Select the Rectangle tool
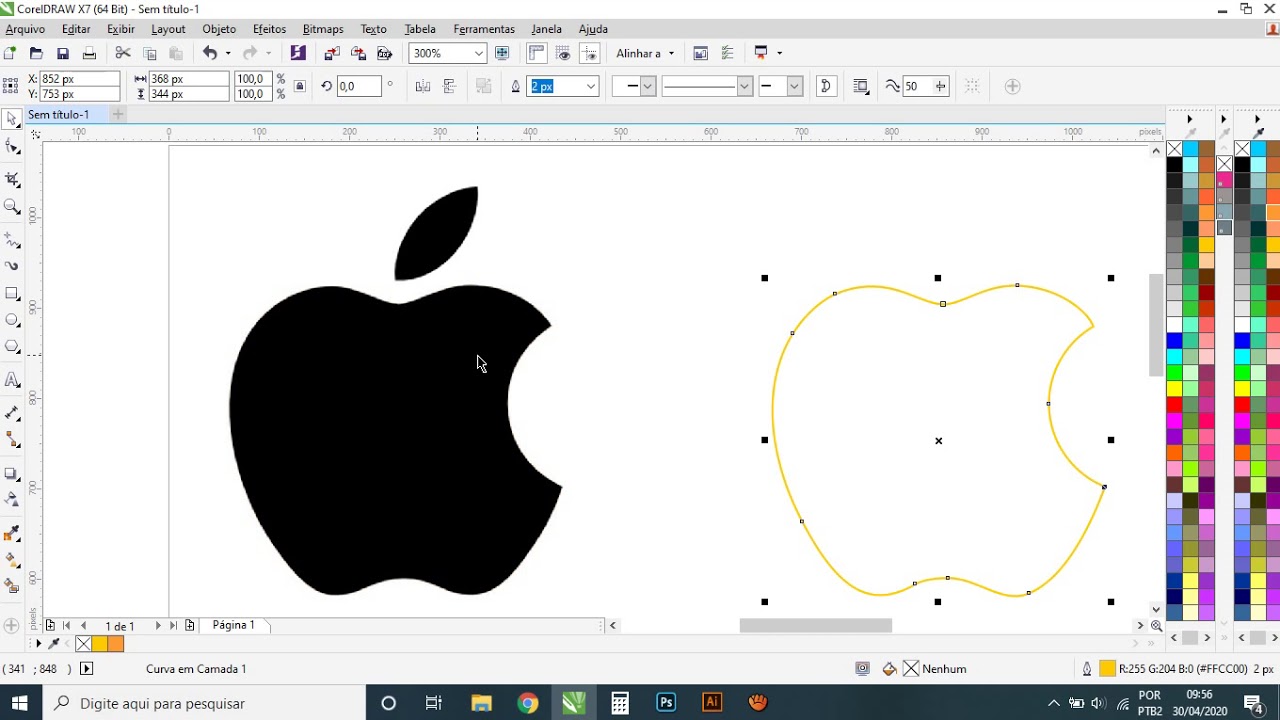The height and width of the screenshot is (720, 1280). click(12, 294)
